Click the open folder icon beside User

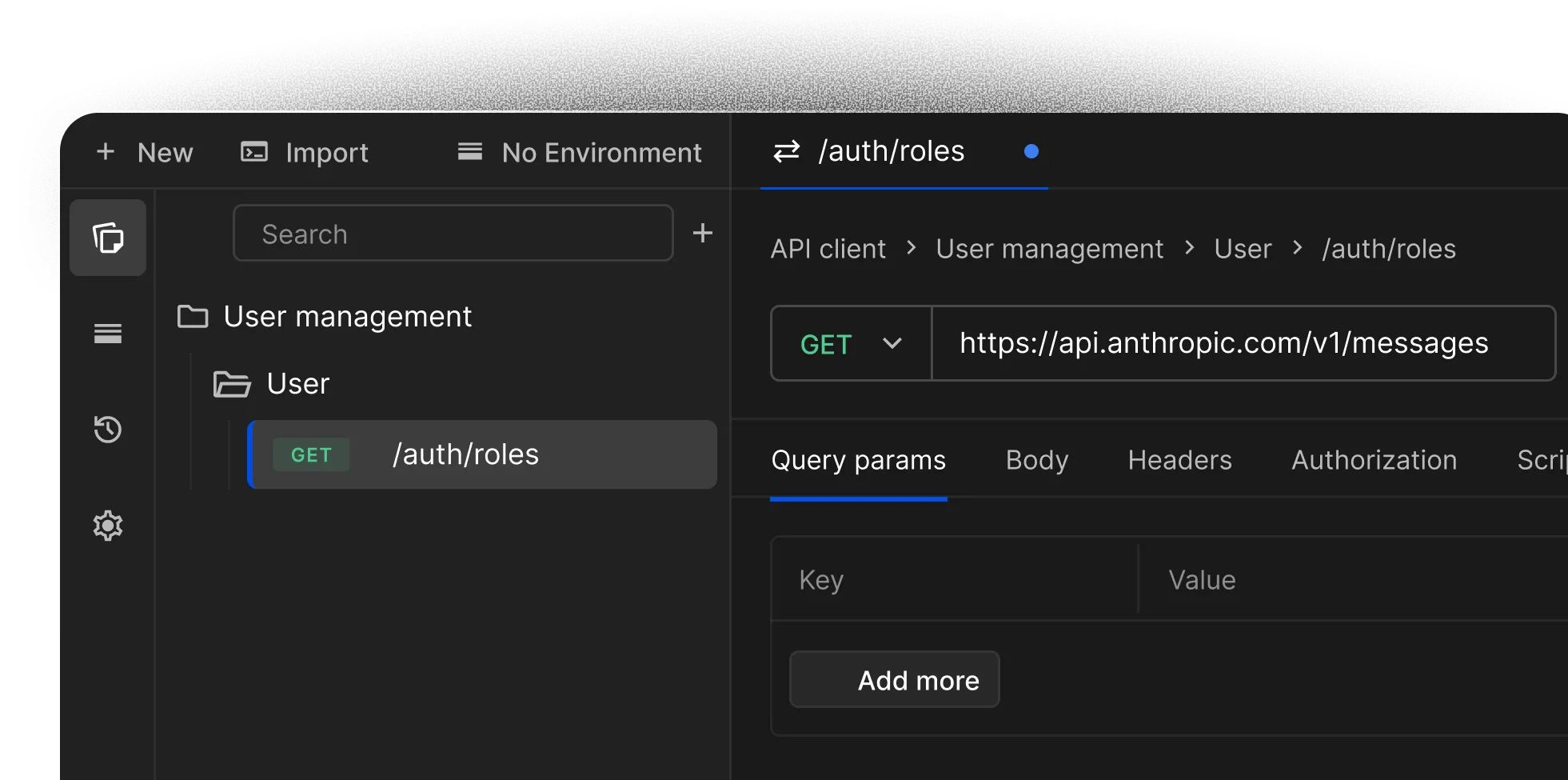[x=232, y=384]
